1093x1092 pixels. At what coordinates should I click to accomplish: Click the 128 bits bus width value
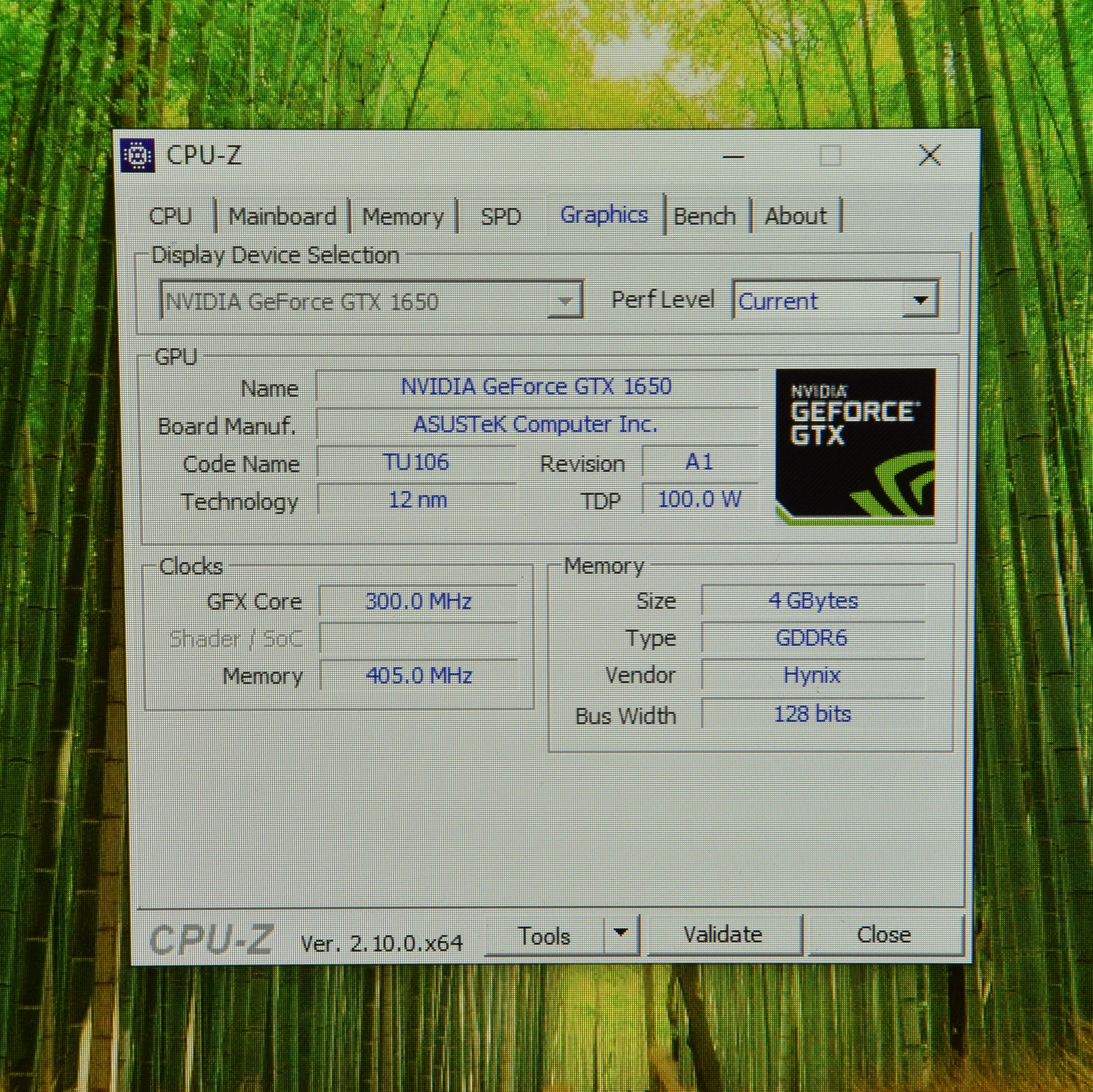pos(812,714)
